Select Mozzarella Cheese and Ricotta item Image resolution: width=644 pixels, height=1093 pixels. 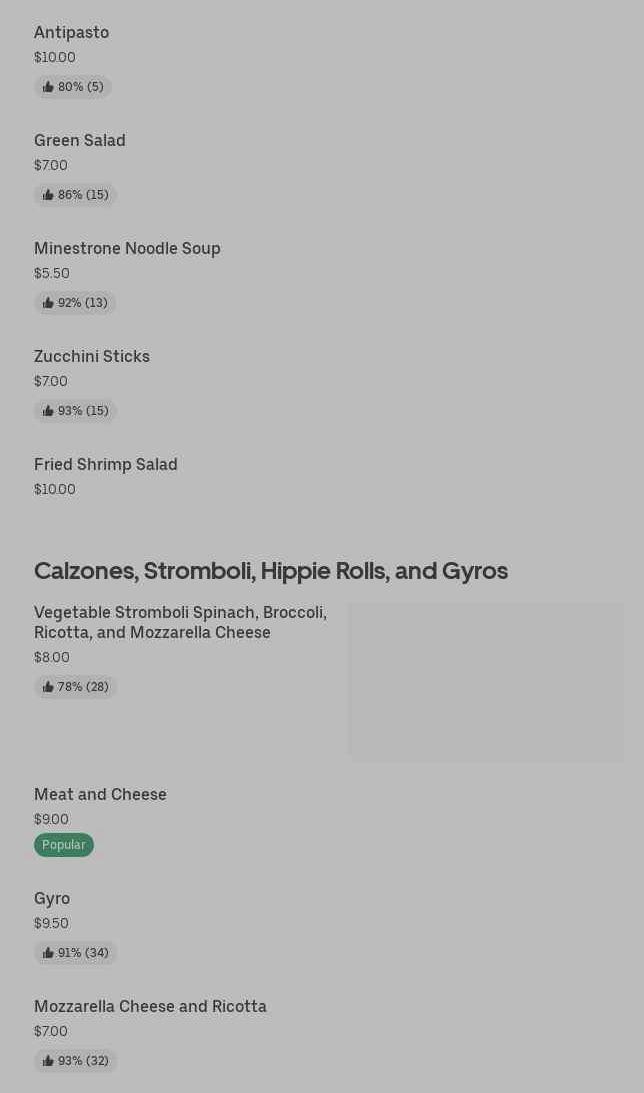click(x=150, y=1007)
